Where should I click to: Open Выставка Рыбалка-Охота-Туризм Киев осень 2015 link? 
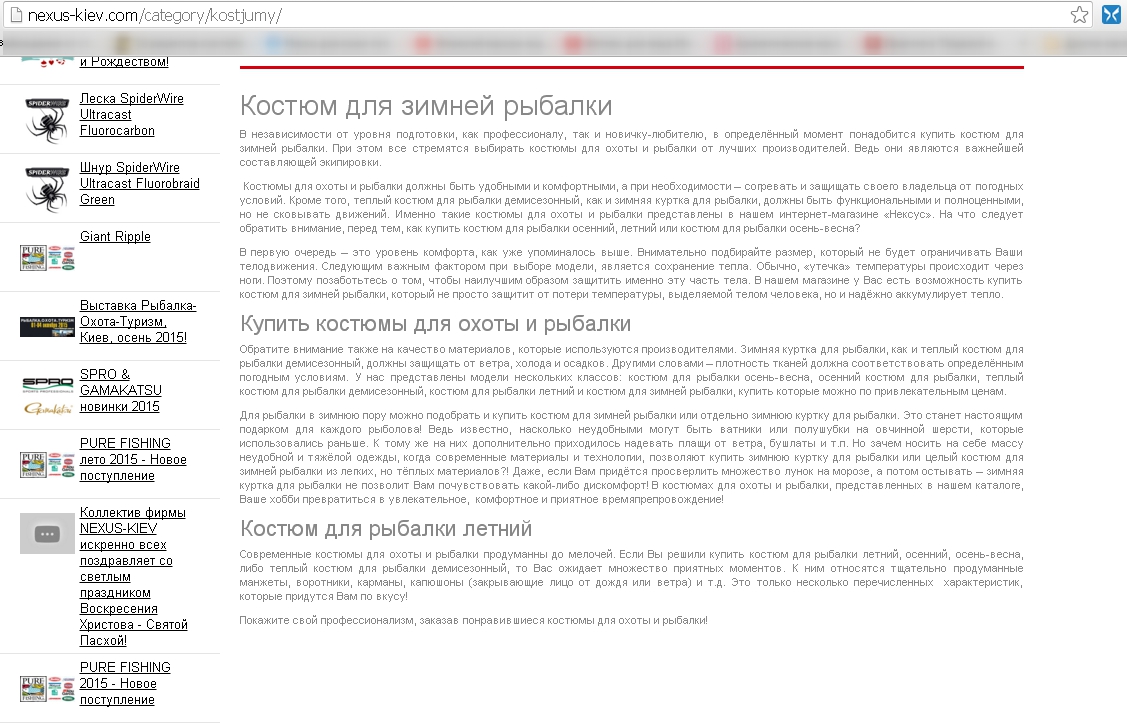138,321
